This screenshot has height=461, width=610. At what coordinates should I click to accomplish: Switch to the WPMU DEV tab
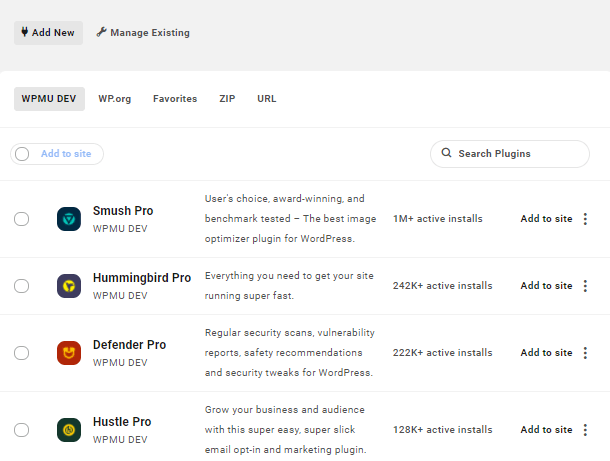49,99
